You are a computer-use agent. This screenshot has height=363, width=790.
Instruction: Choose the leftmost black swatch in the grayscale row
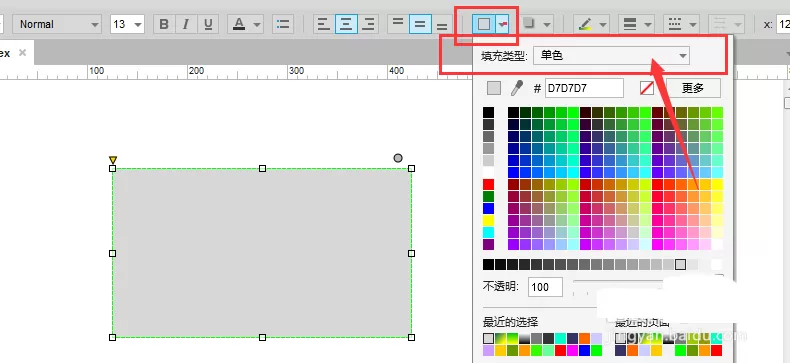click(x=488, y=264)
